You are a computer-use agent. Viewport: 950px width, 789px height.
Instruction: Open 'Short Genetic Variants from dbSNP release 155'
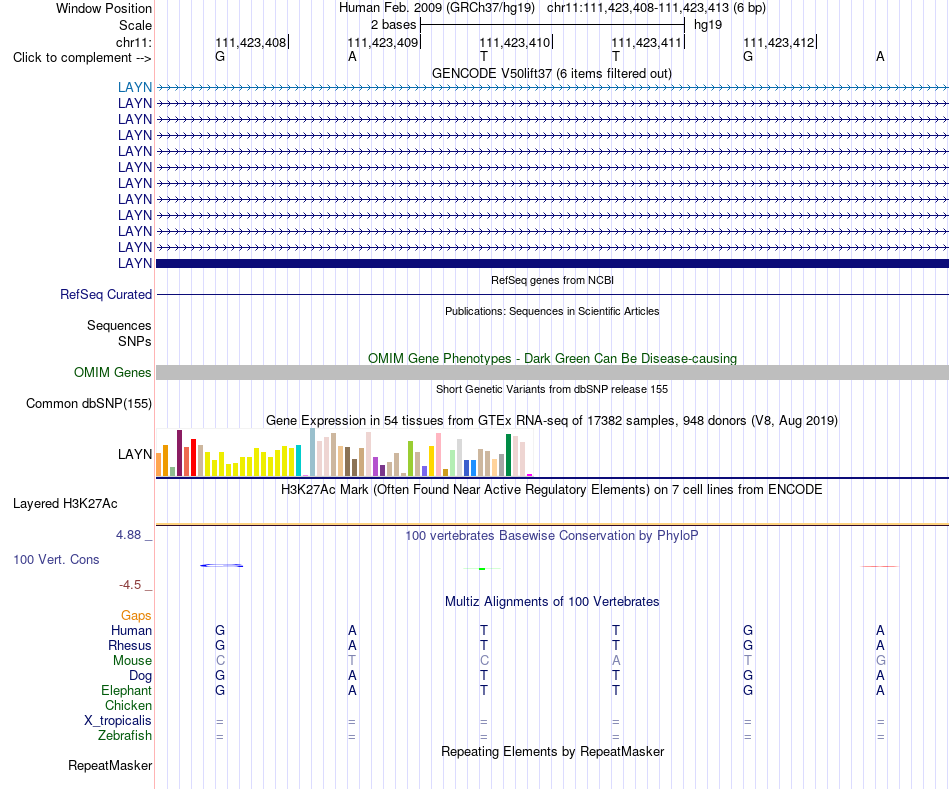click(x=552, y=389)
